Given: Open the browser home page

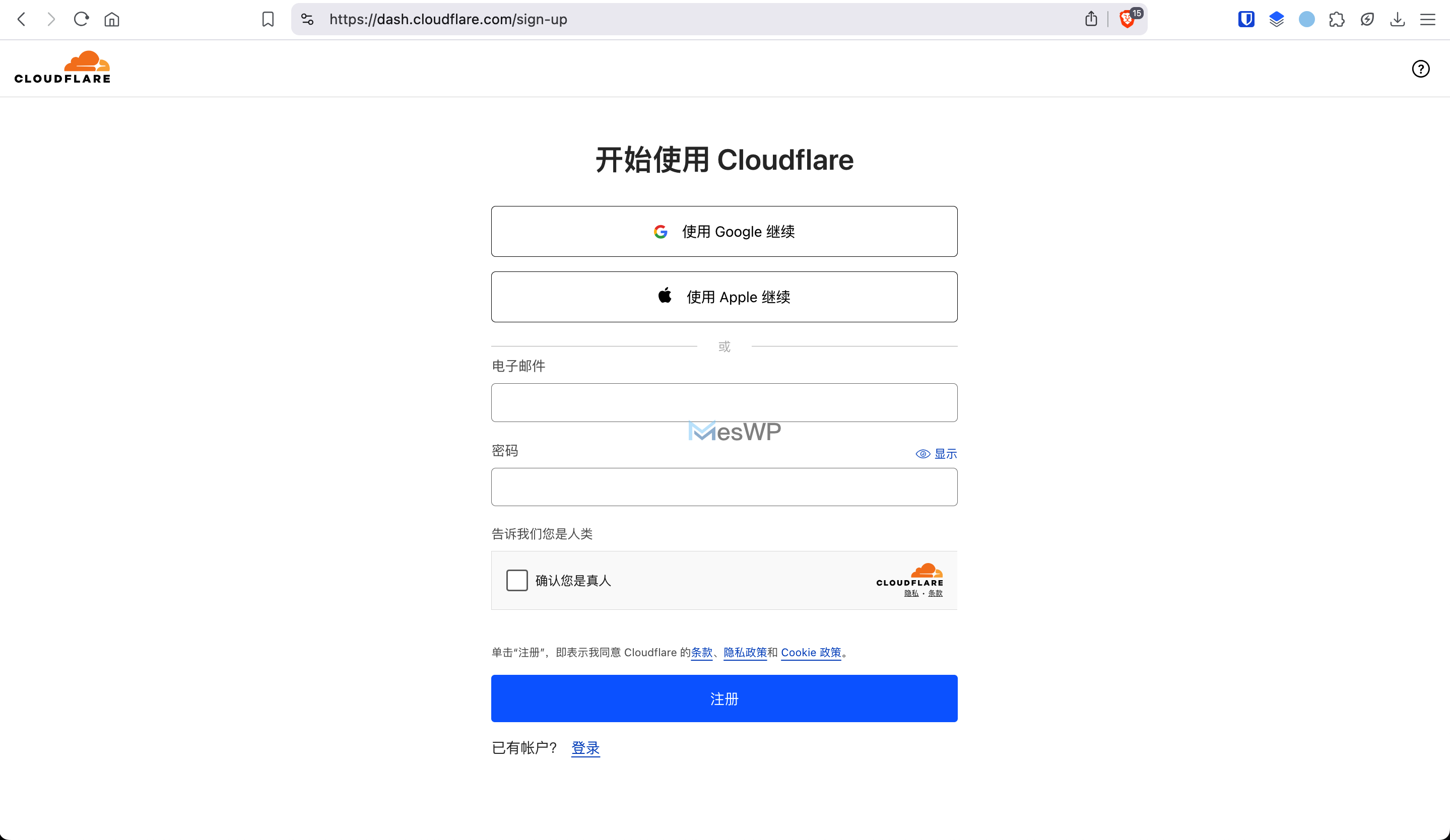Looking at the screenshot, I should point(112,20).
